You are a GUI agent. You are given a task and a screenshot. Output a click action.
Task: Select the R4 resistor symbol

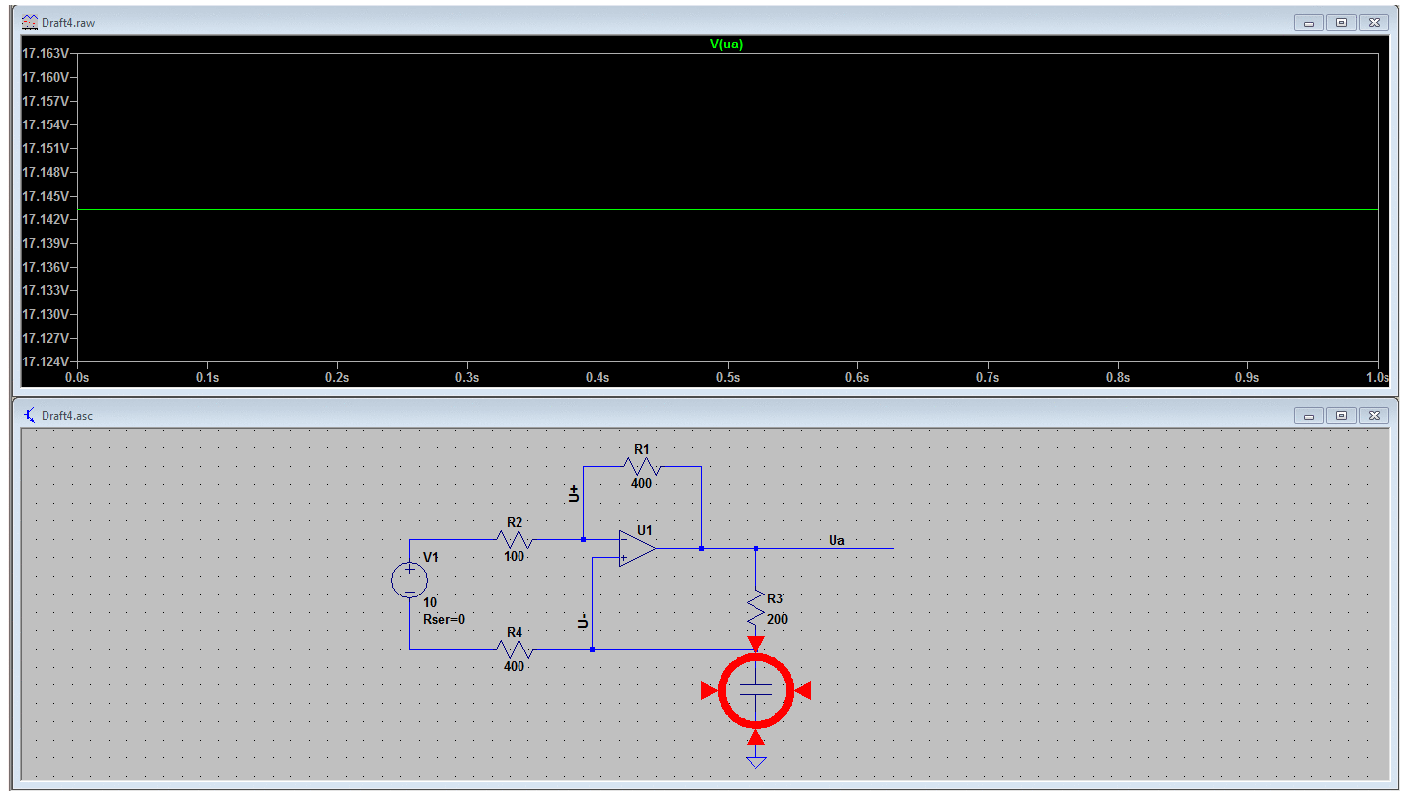[x=514, y=649]
